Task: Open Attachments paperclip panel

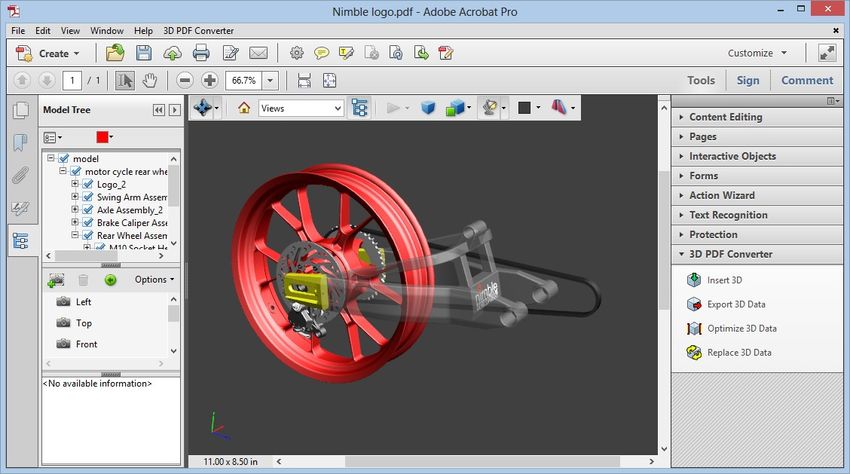Action: tap(21, 176)
